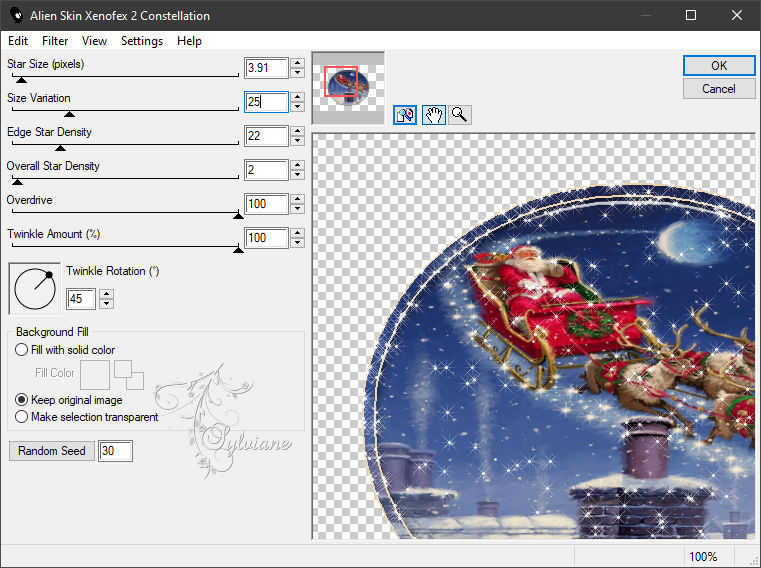Increase Overdrive value spinner

click(x=298, y=199)
